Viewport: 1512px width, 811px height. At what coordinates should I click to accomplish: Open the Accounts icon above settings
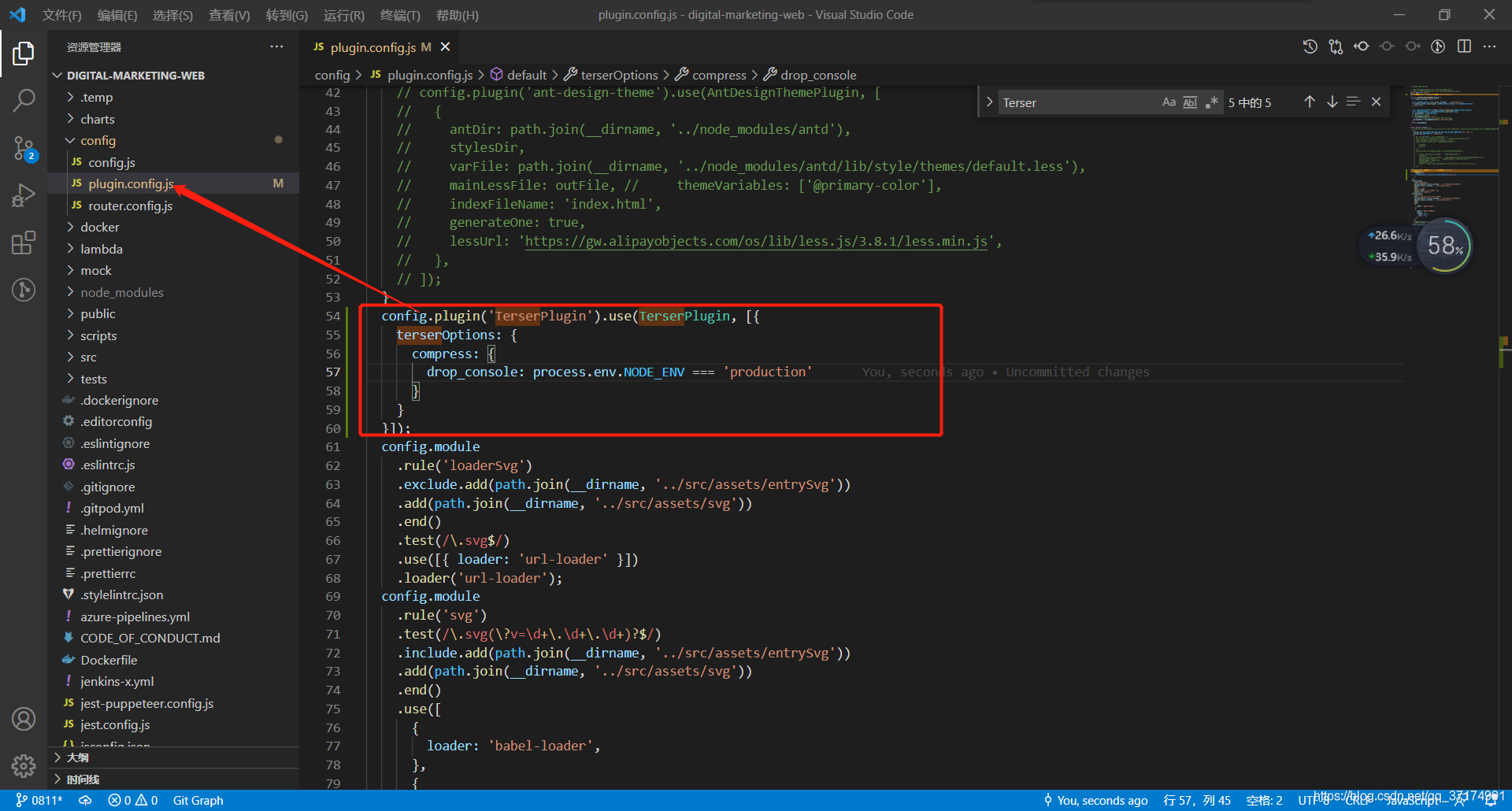coord(24,718)
